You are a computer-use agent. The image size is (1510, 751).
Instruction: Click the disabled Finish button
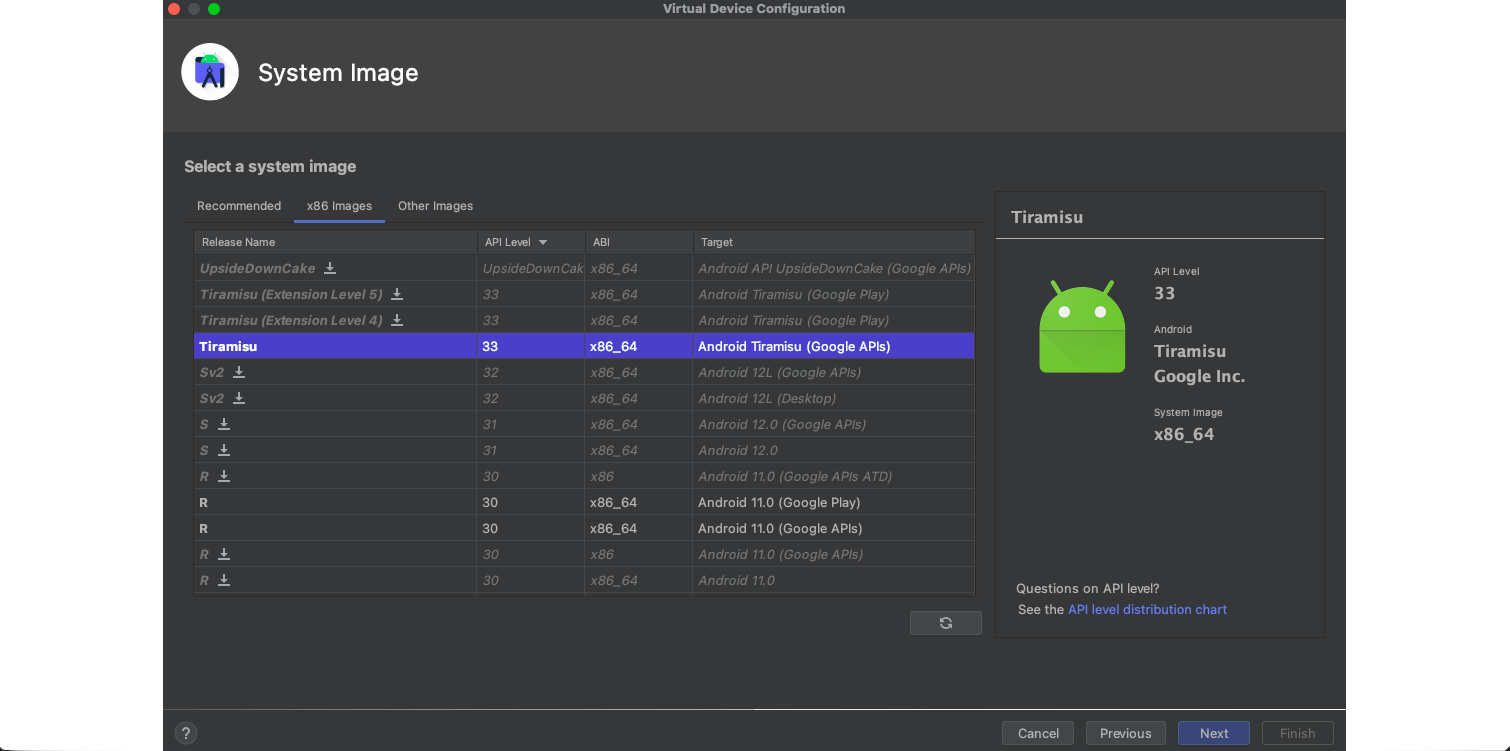click(1298, 733)
